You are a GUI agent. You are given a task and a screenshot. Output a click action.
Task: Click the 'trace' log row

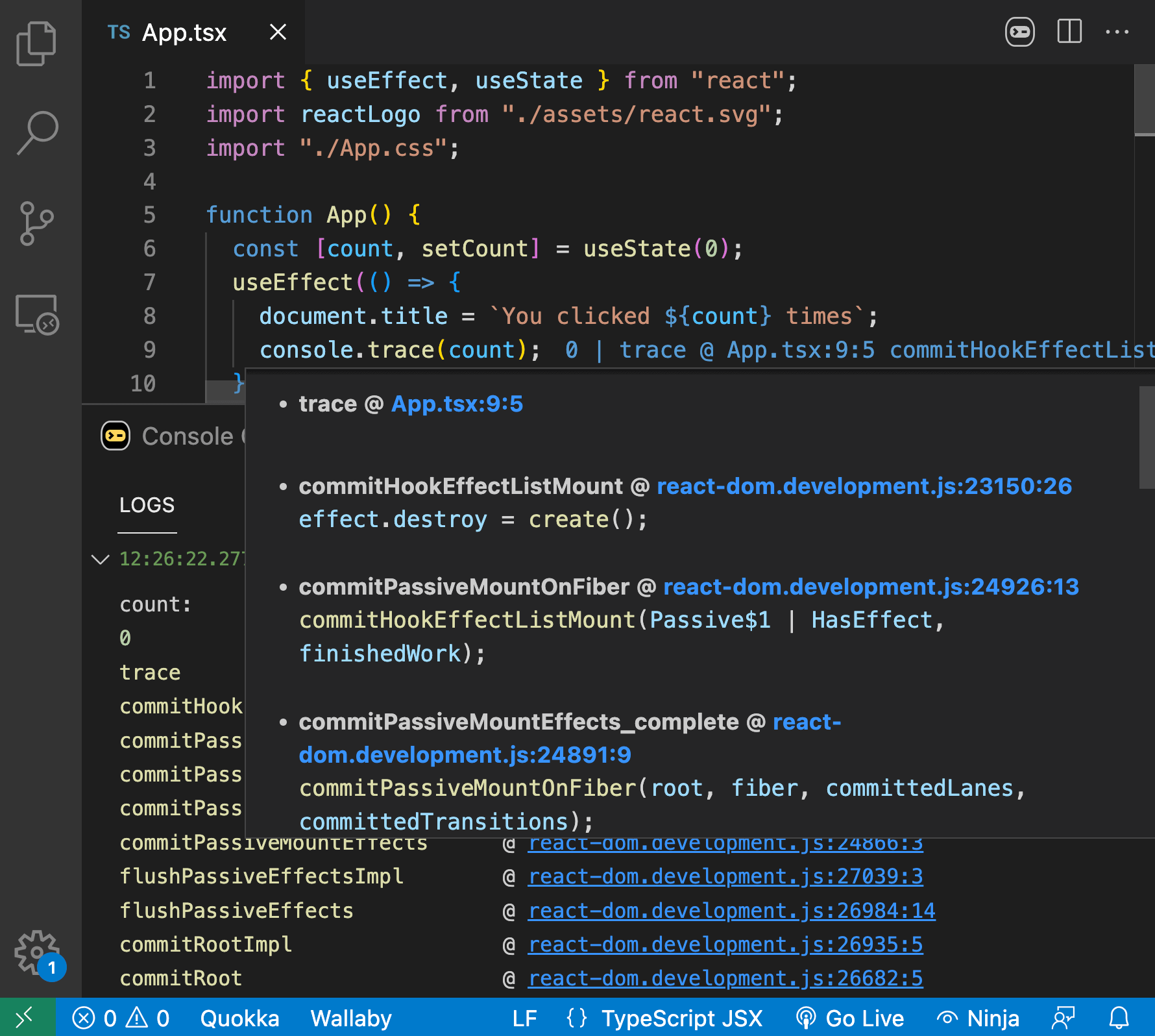(x=150, y=672)
